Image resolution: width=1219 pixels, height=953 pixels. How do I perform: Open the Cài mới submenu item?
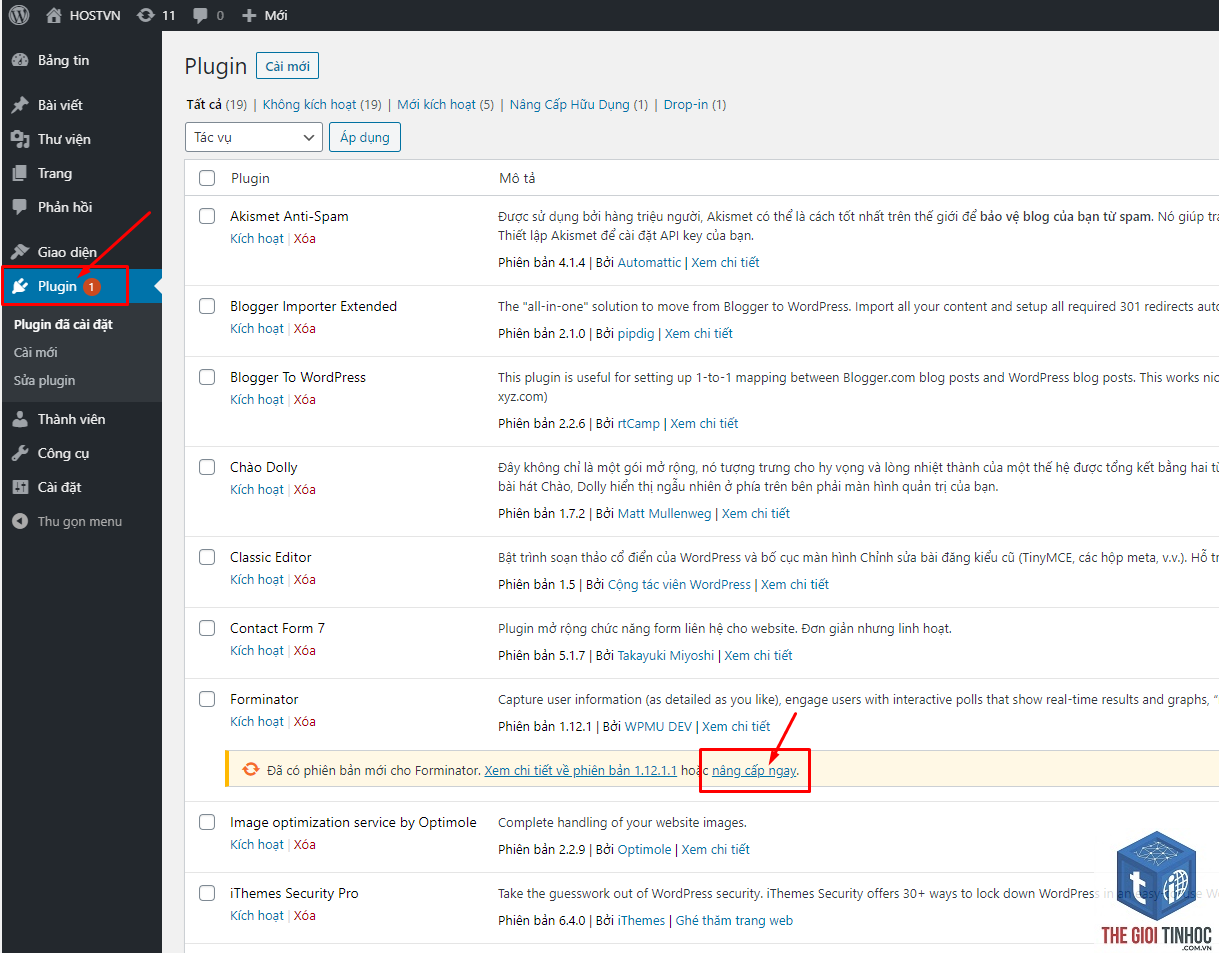pos(36,352)
